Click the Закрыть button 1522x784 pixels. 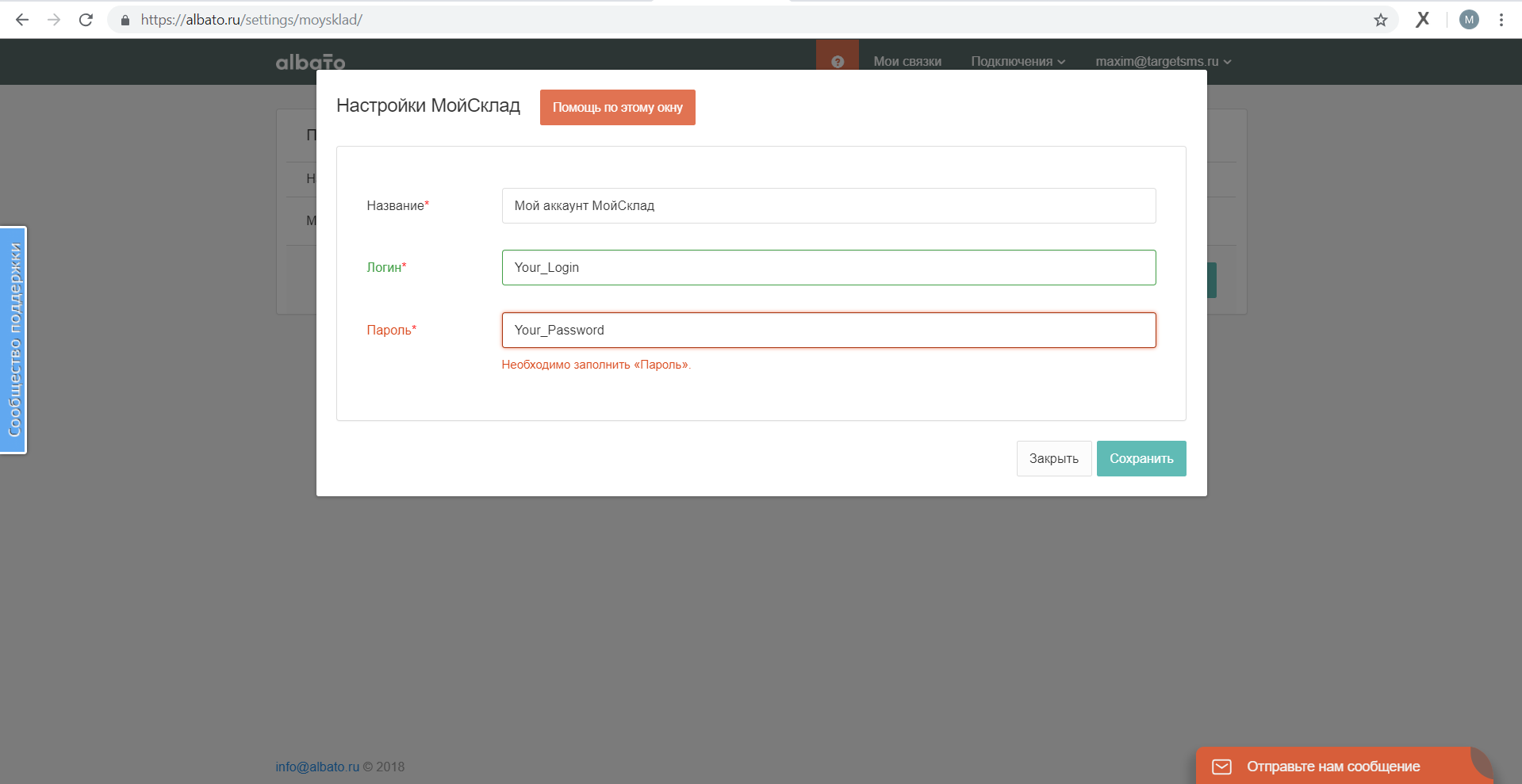click(1054, 459)
